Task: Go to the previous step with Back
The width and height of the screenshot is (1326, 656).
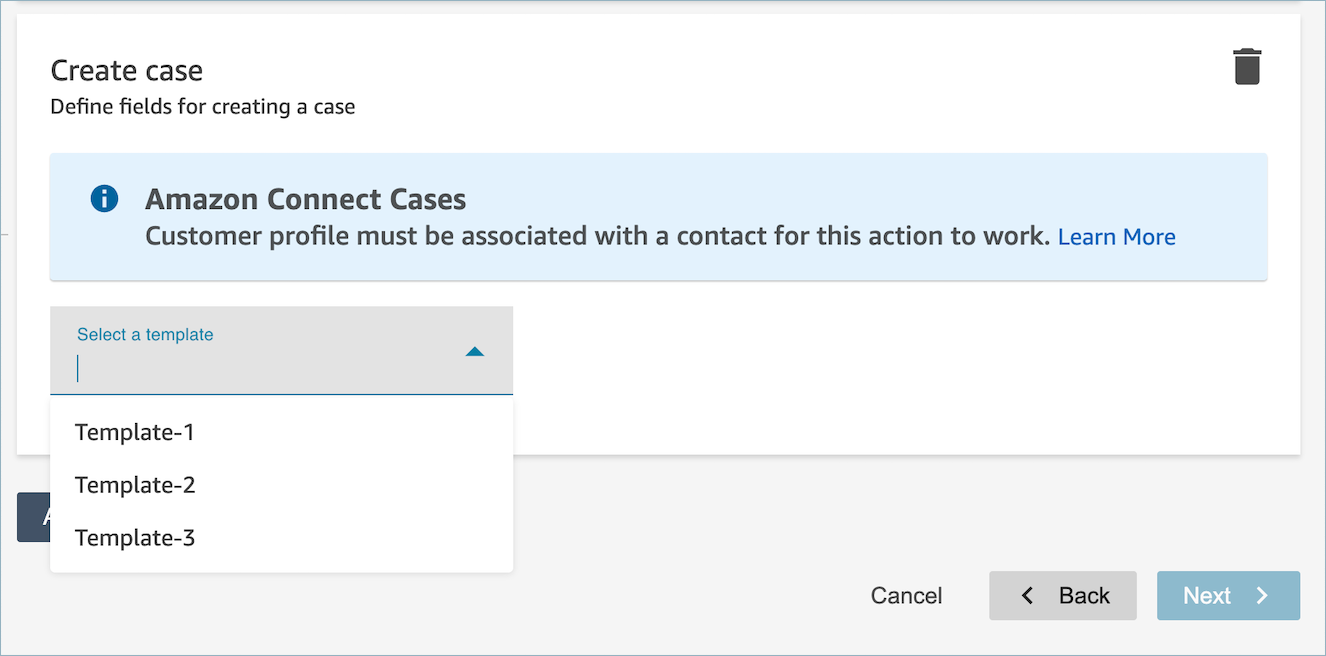Action: coord(1063,596)
